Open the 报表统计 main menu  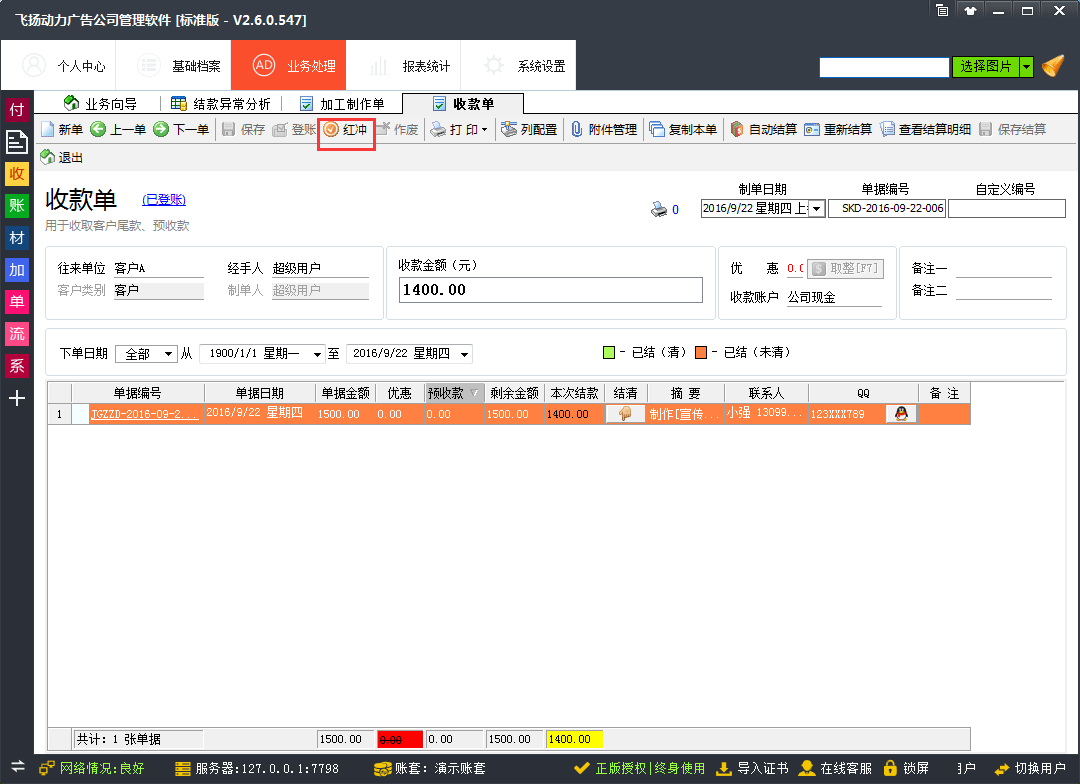point(410,66)
